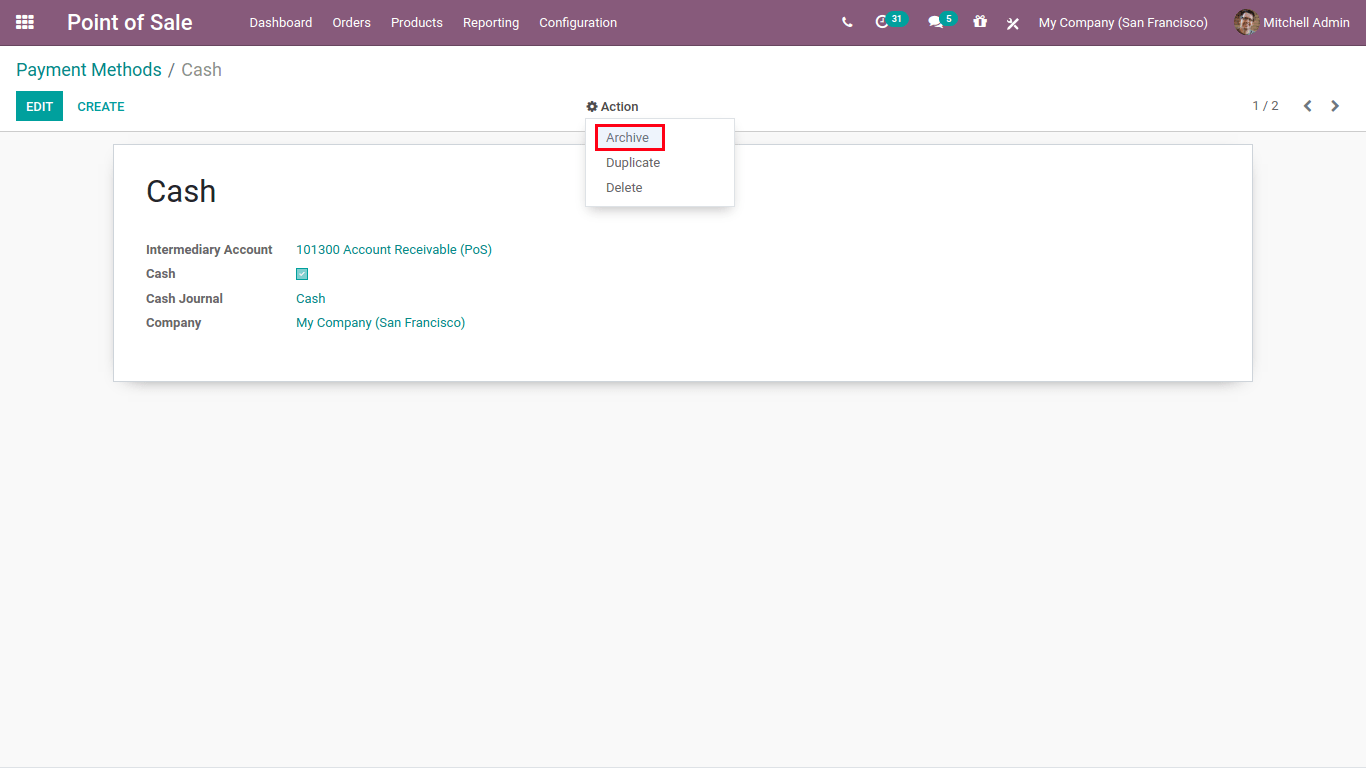The height and width of the screenshot is (768, 1366).
Task: Click the phone call icon
Action: tap(847, 22)
